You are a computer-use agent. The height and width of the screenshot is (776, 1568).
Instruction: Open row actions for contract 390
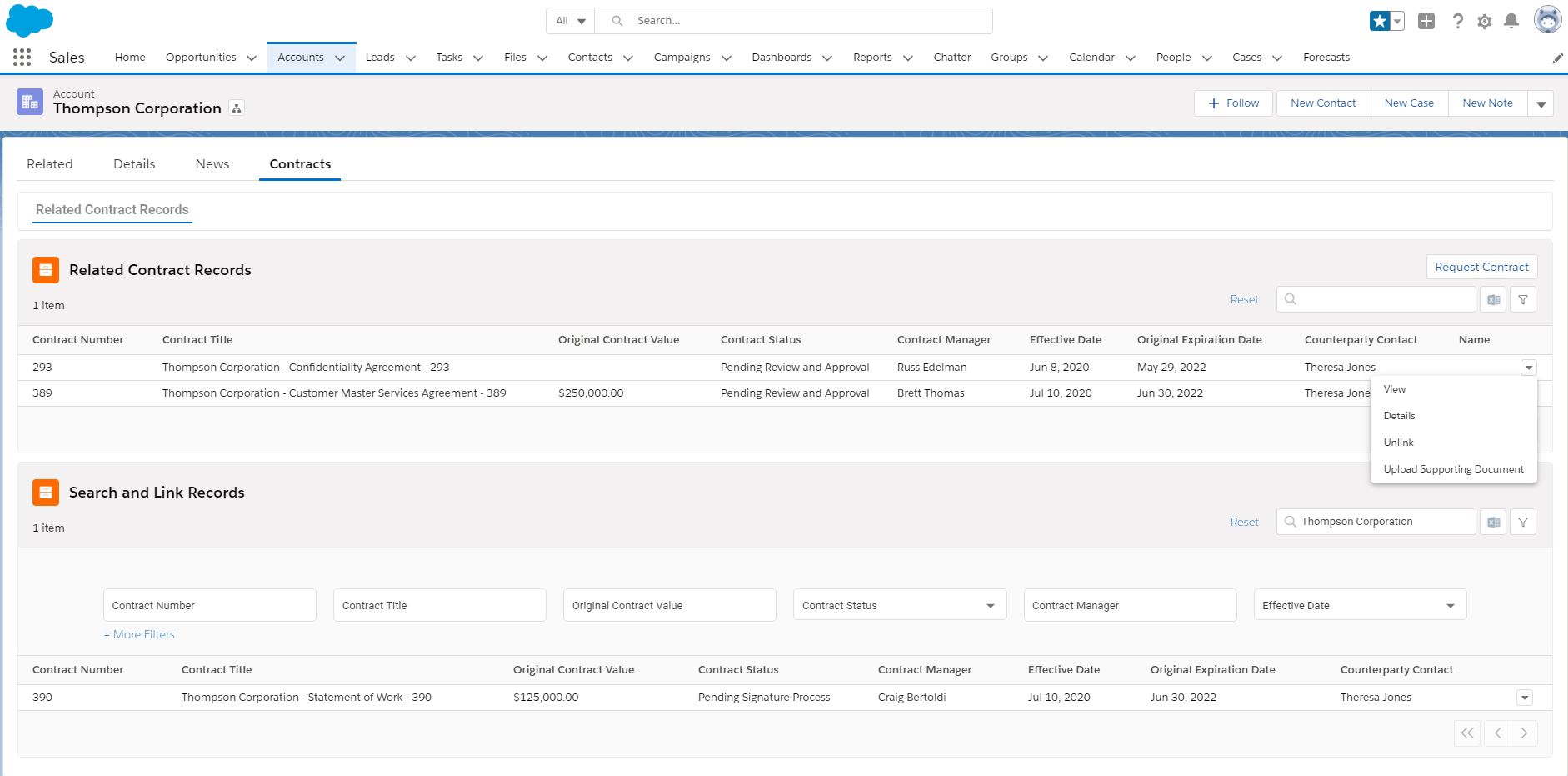point(1525,698)
